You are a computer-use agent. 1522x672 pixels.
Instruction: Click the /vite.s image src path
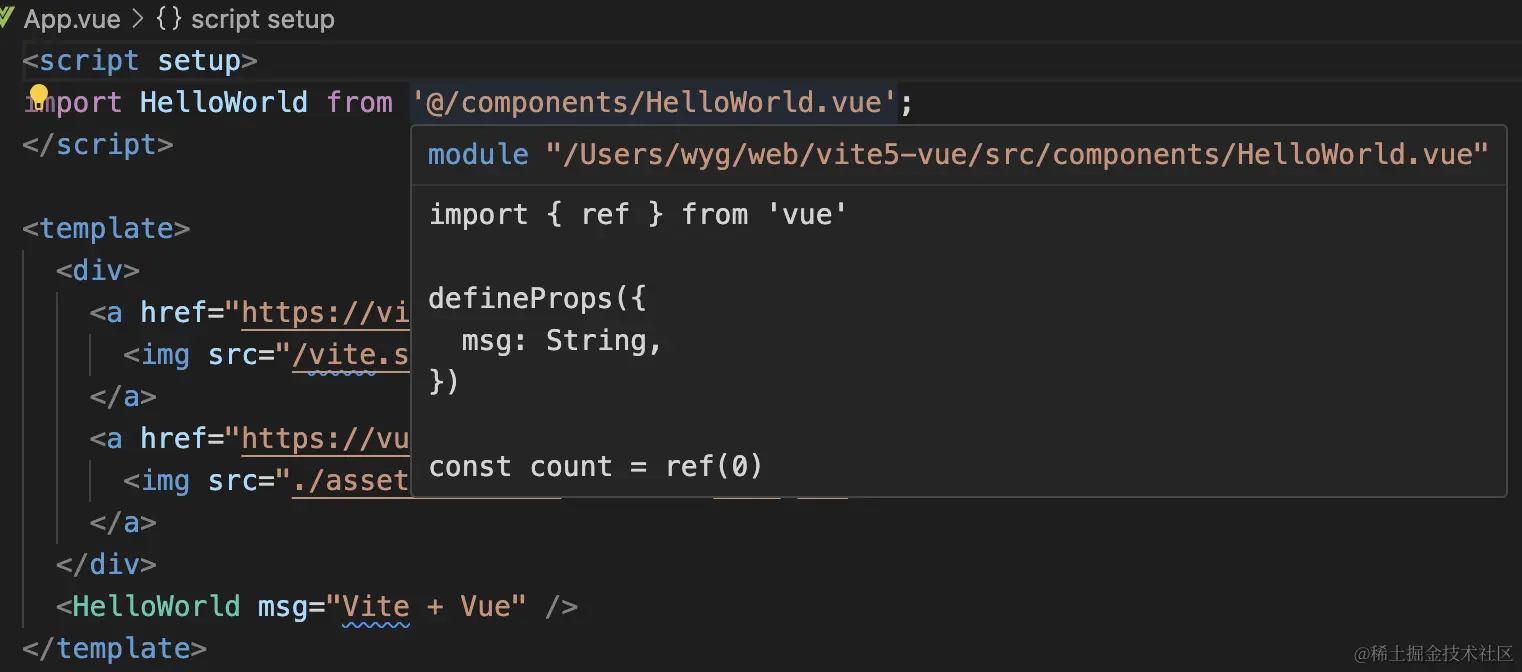click(x=350, y=355)
